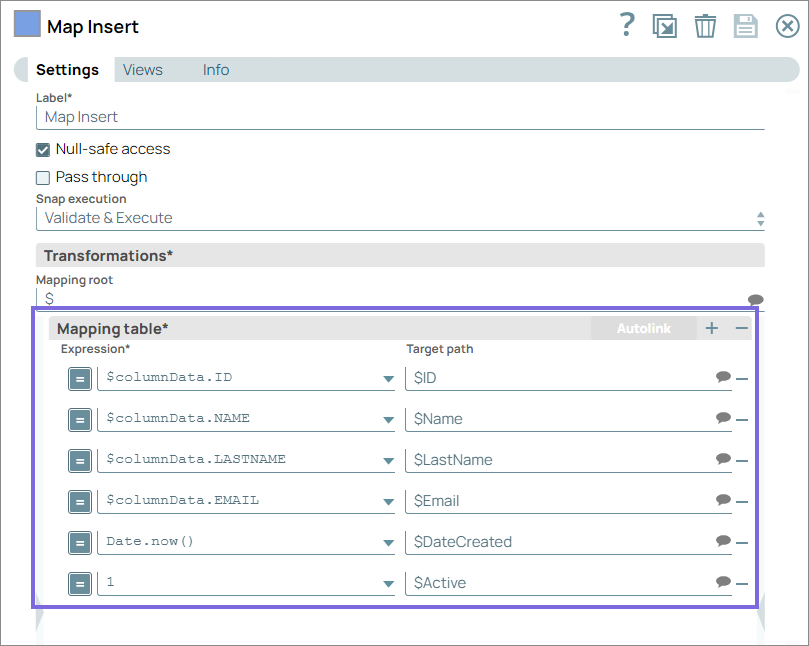The width and height of the screenshot is (809, 646).
Task: Click the save floppy disk icon
Action: 746,26
